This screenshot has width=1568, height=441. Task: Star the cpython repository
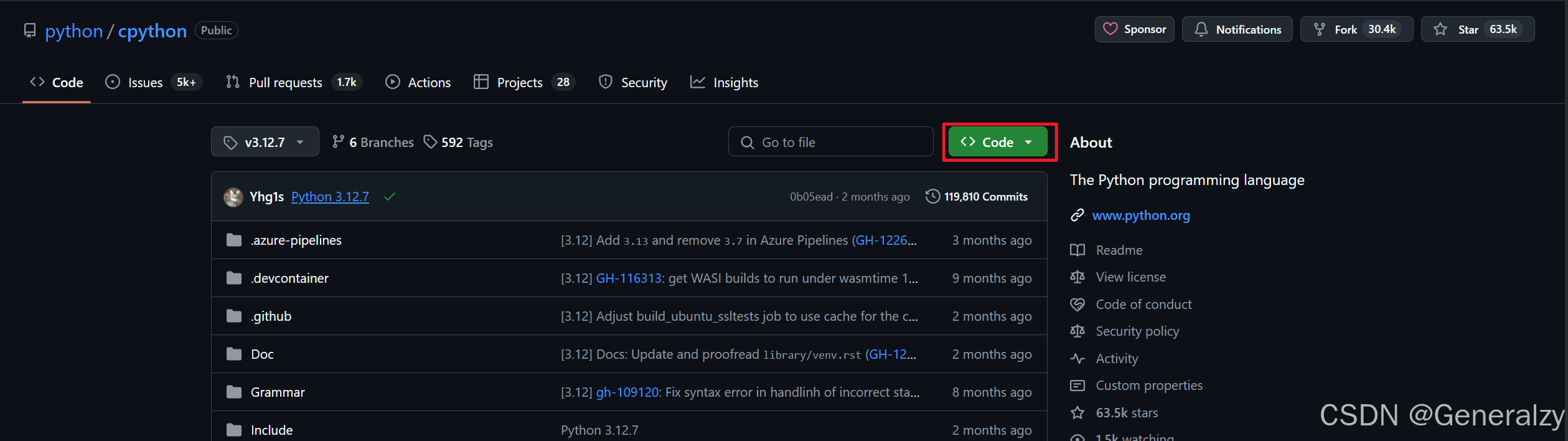click(1477, 29)
